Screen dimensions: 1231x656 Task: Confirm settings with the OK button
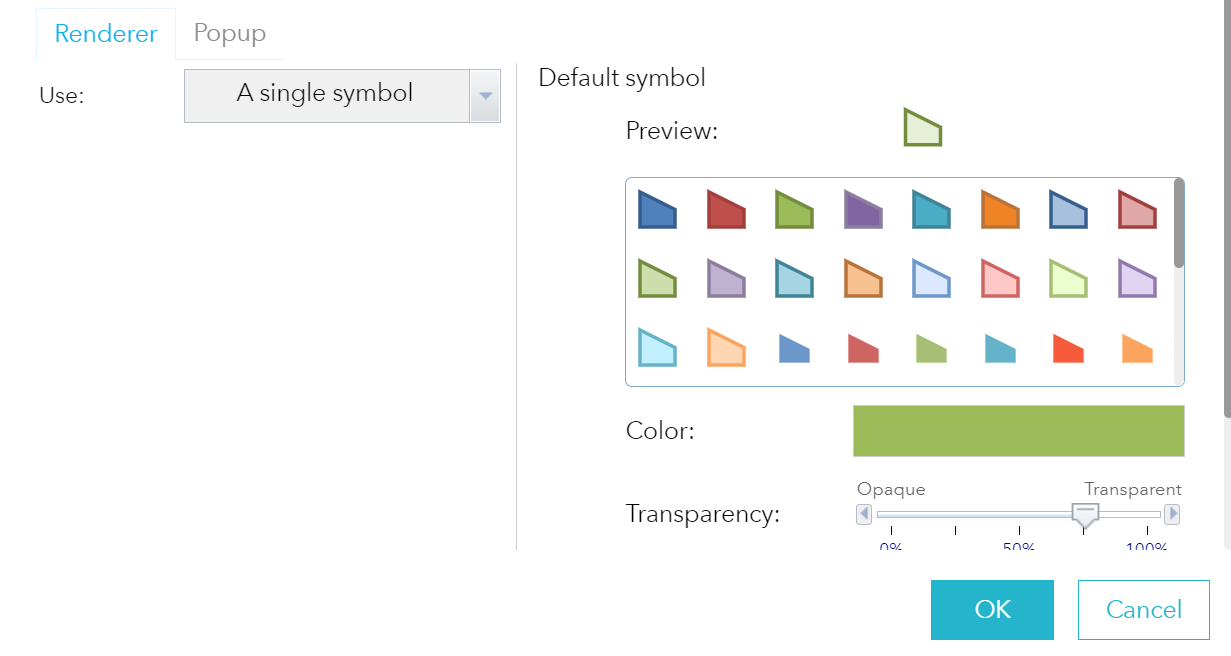992,610
